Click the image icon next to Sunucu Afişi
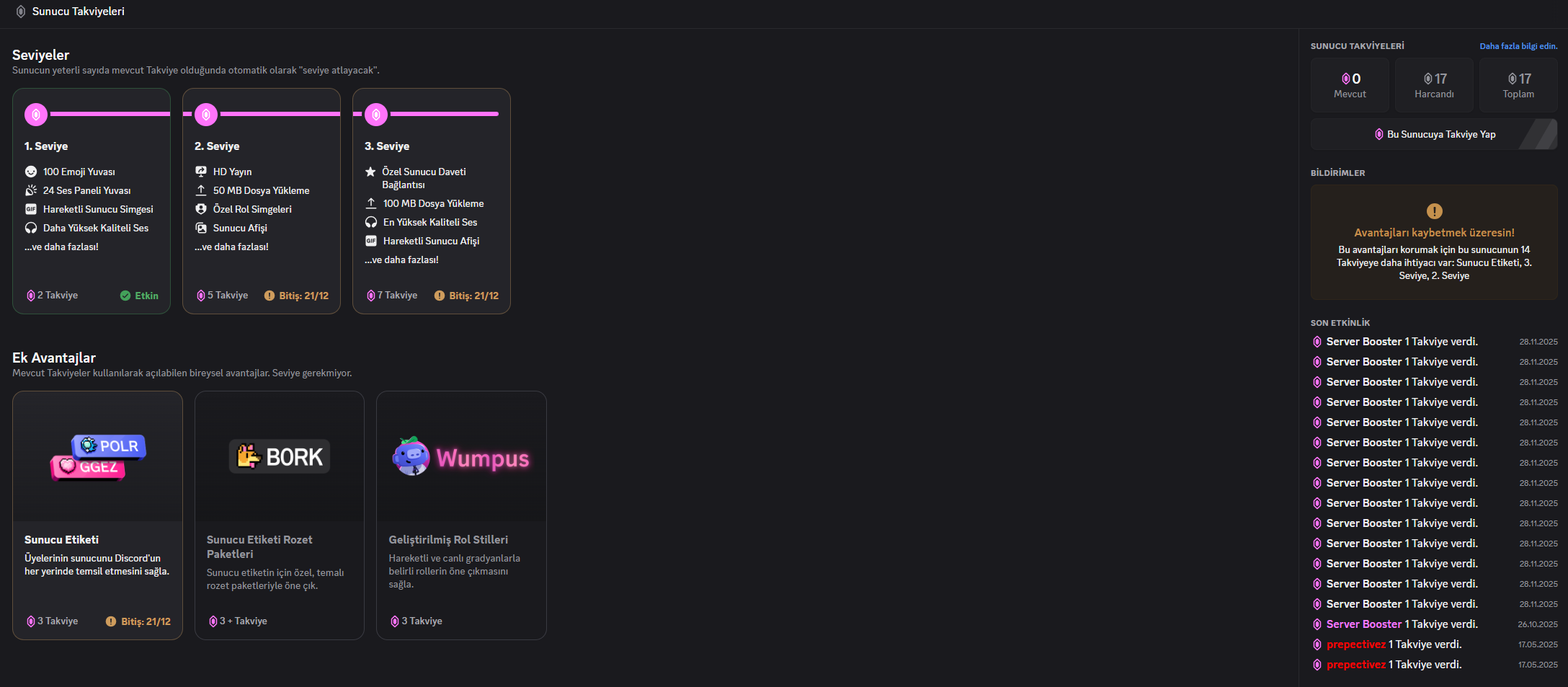Viewport: 1568px width, 687px height. click(x=201, y=228)
